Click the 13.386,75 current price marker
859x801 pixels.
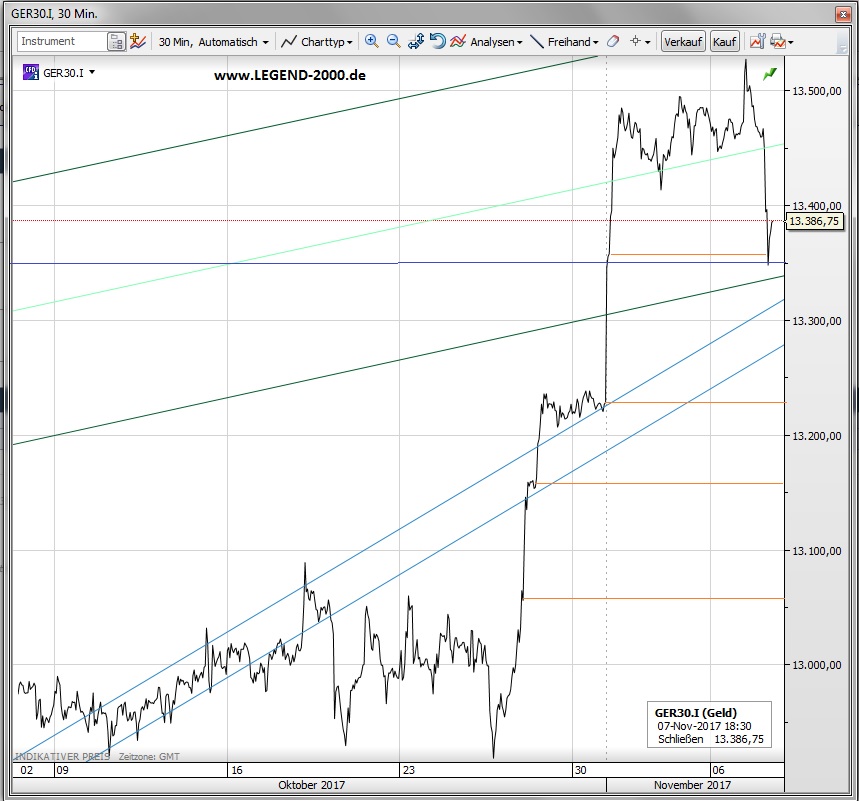click(x=814, y=221)
